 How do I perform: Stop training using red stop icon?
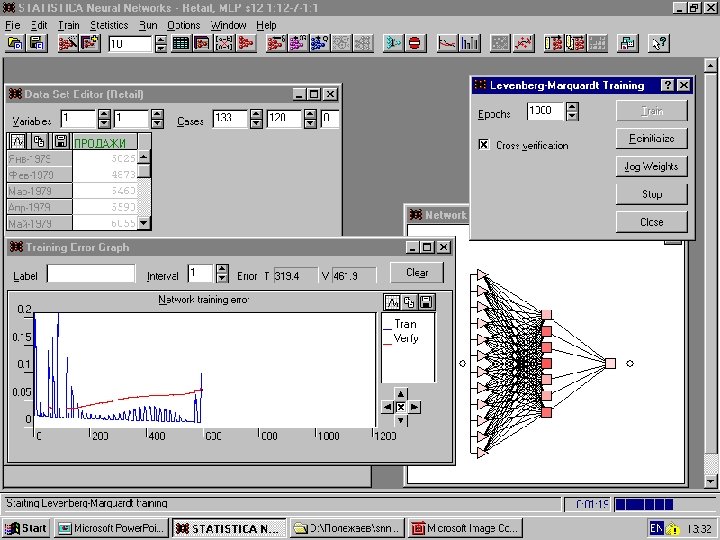(415, 44)
